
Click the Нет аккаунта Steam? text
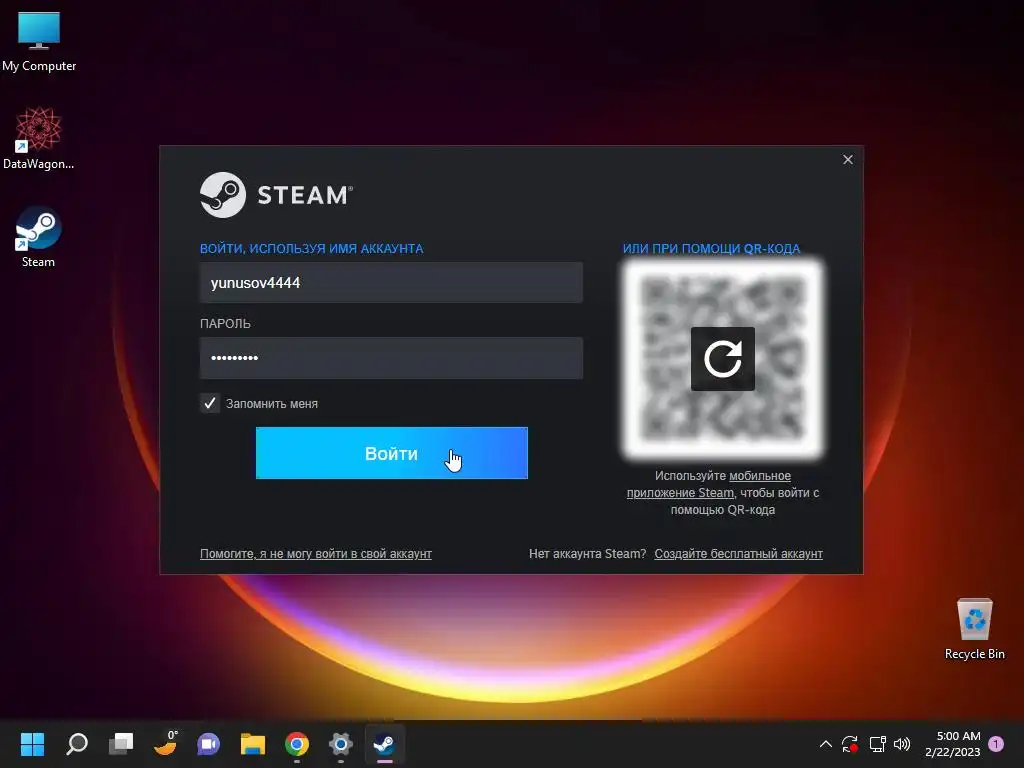click(x=587, y=554)
